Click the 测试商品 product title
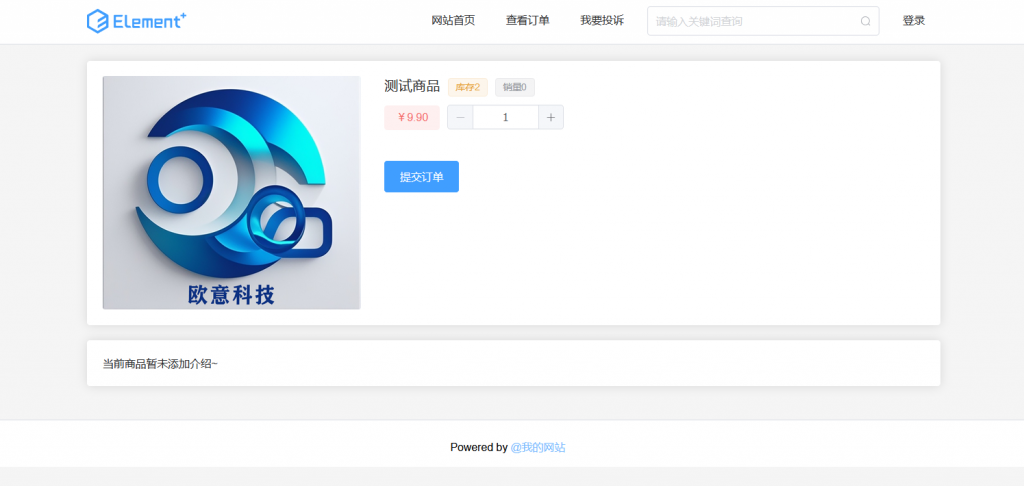 click(x=412, y=86)
